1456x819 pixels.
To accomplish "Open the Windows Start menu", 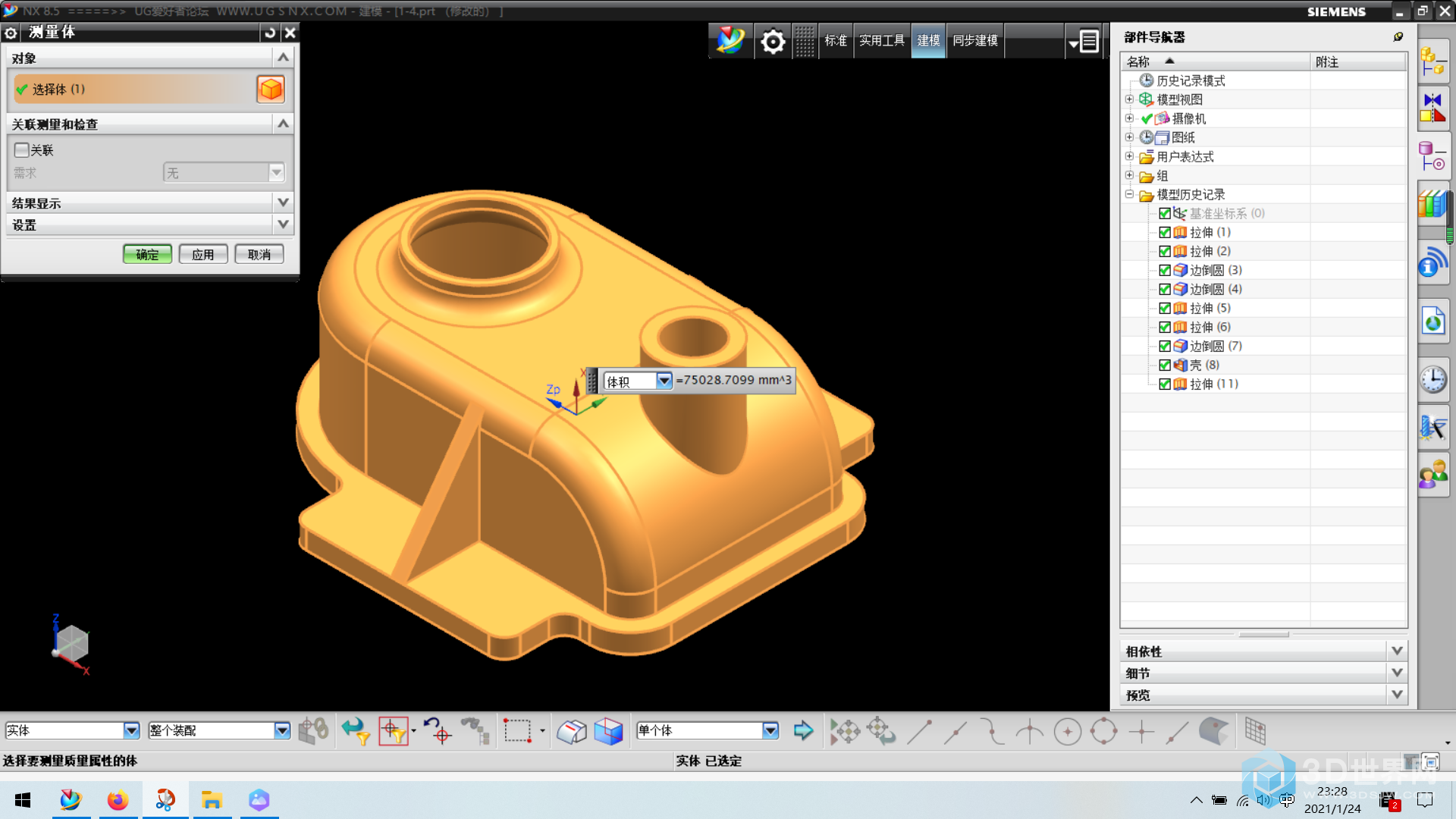I will (23, 800).
